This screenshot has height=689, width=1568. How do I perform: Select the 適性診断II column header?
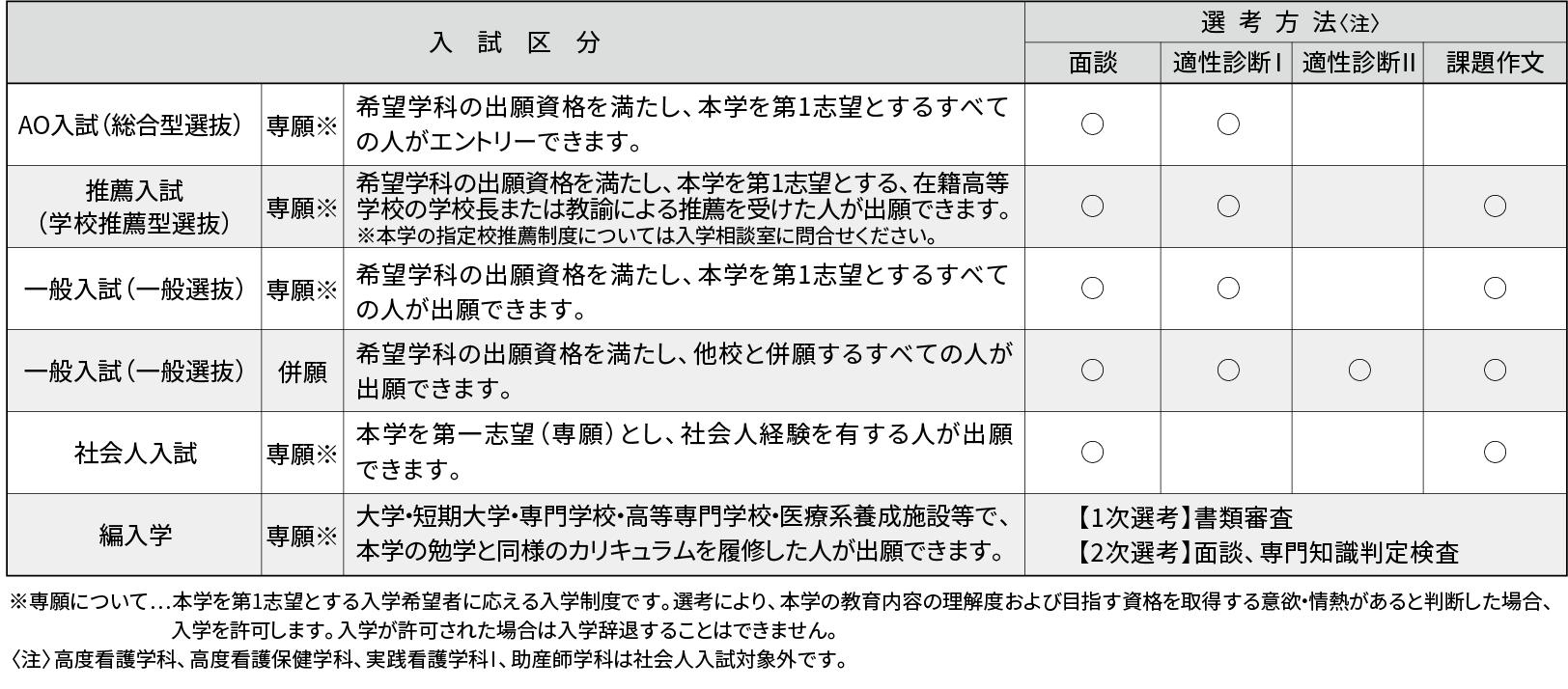click(1358, 64)
